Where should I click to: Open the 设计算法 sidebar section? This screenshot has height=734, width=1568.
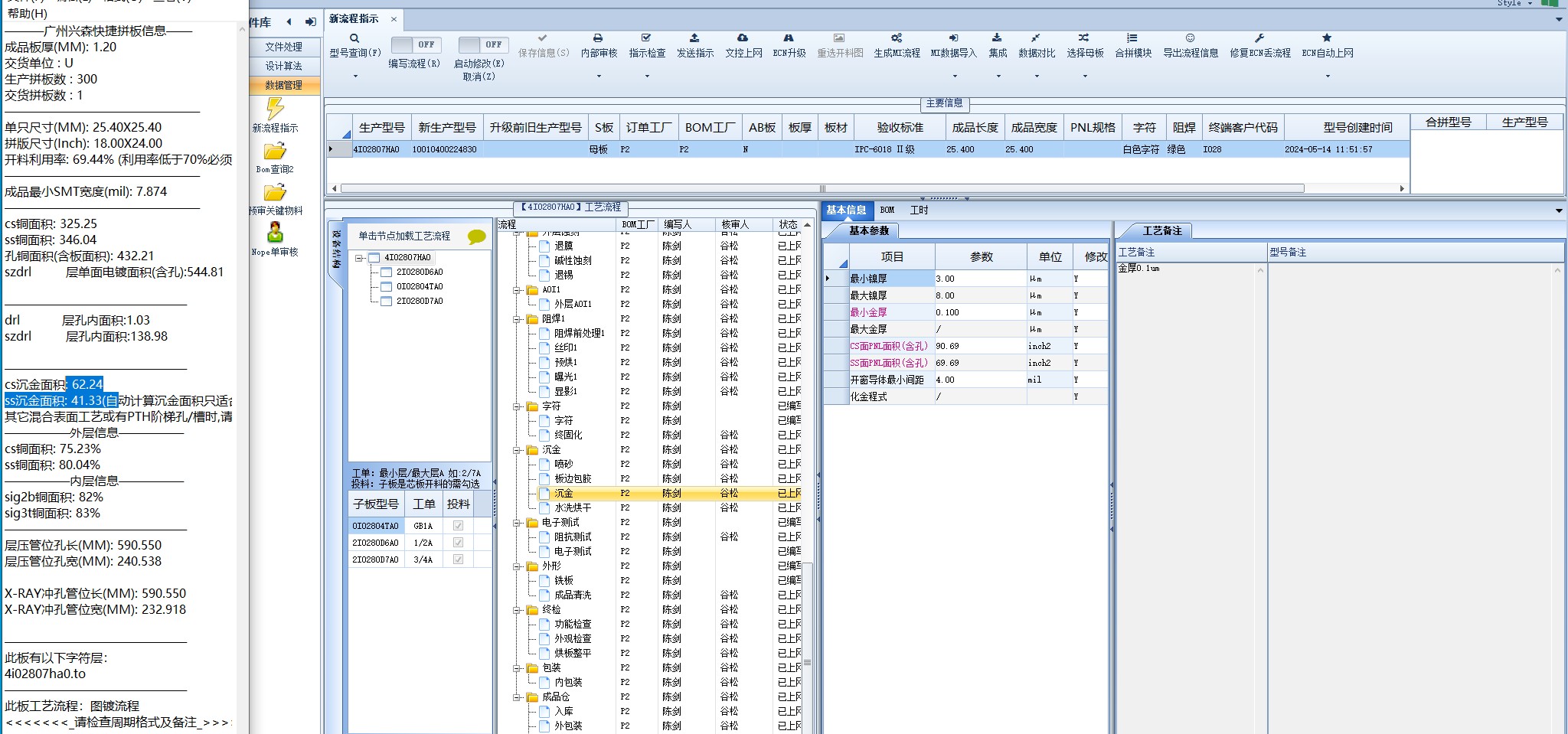(x=284, y=67)
